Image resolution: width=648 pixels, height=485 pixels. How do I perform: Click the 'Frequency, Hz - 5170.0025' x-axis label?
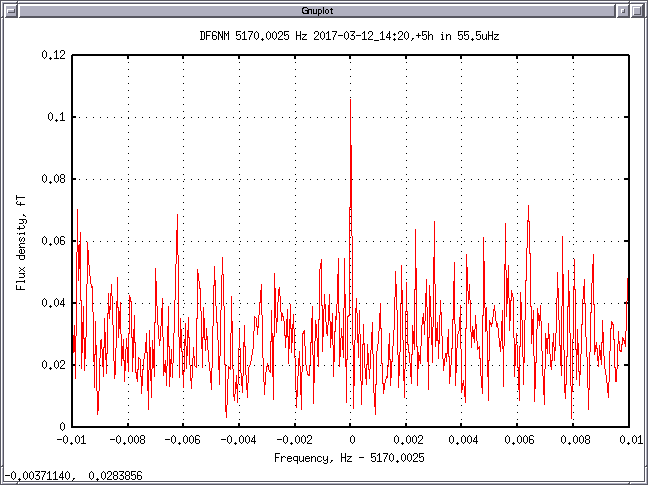pyautogui.click(x=350, y=457)
